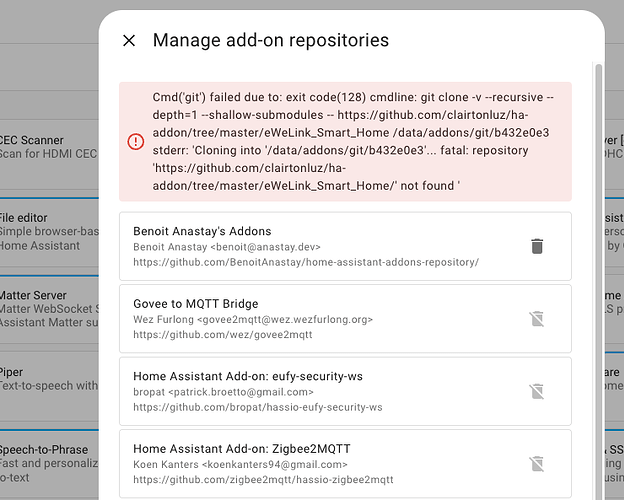Click the Wez Furlong maintainer email line
The width and height of the screenshot is (624, 500).
tap(253, 320)
